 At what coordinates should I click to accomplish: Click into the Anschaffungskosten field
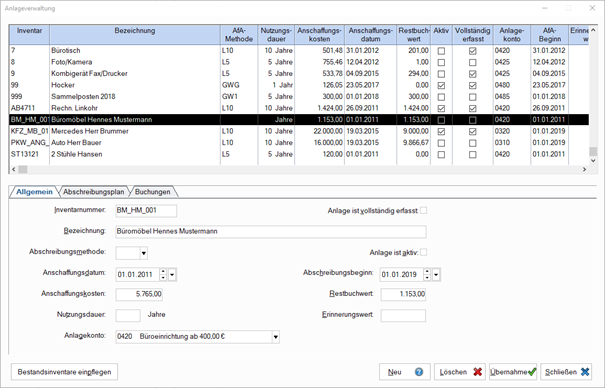tap(139, 294)
